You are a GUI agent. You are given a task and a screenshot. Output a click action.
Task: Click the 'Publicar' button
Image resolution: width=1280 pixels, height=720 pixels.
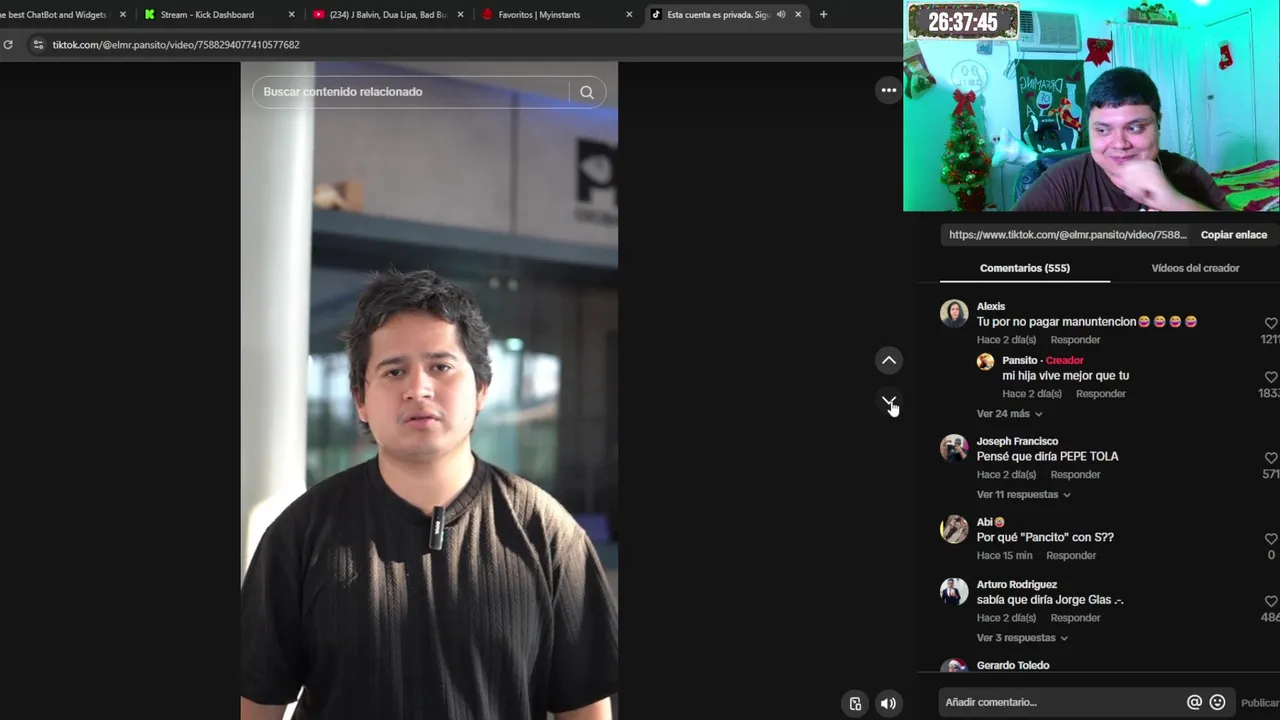pyautogui.click(x=1260, y=703)
